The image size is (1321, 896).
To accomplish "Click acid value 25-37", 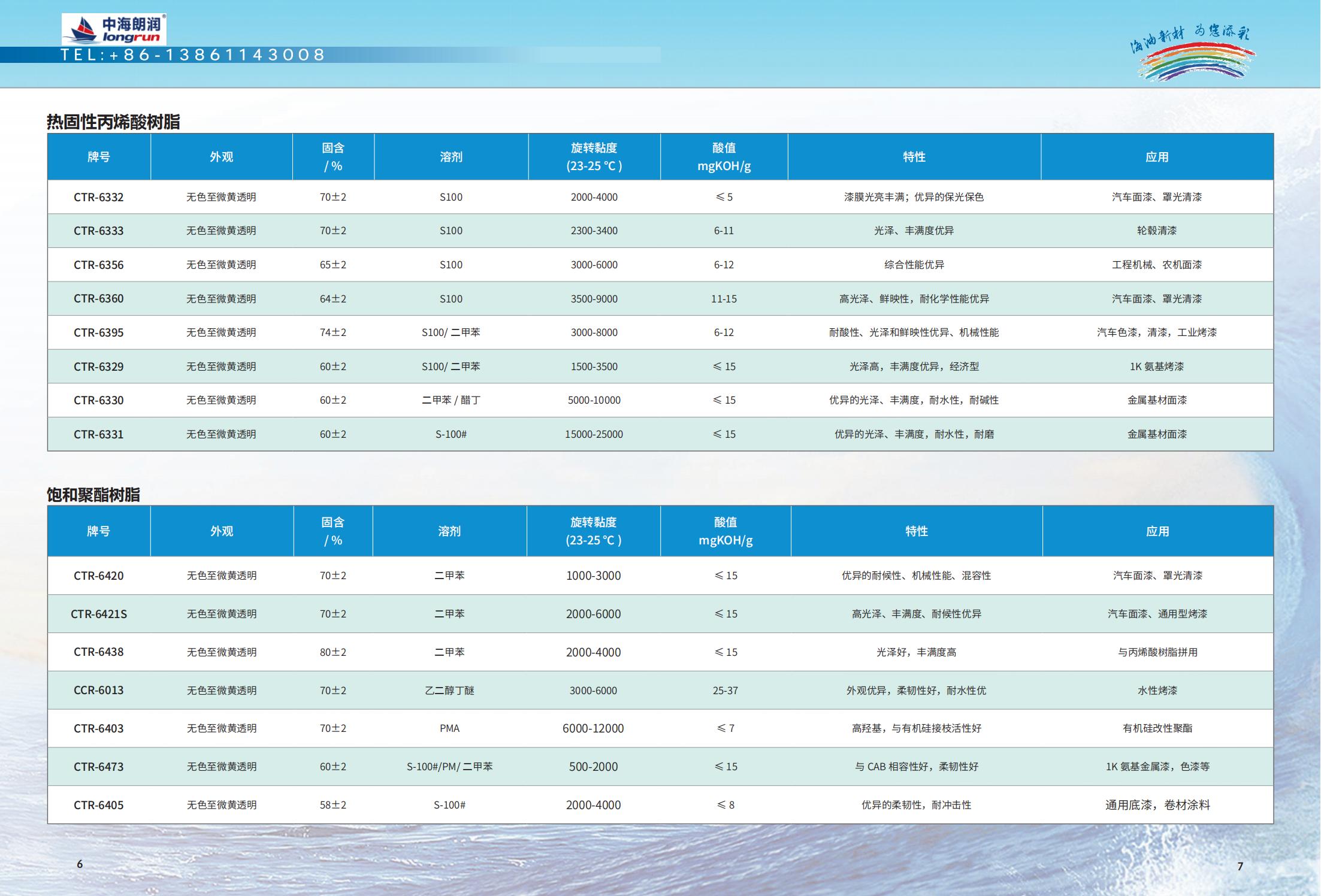I will coord(725,691).
